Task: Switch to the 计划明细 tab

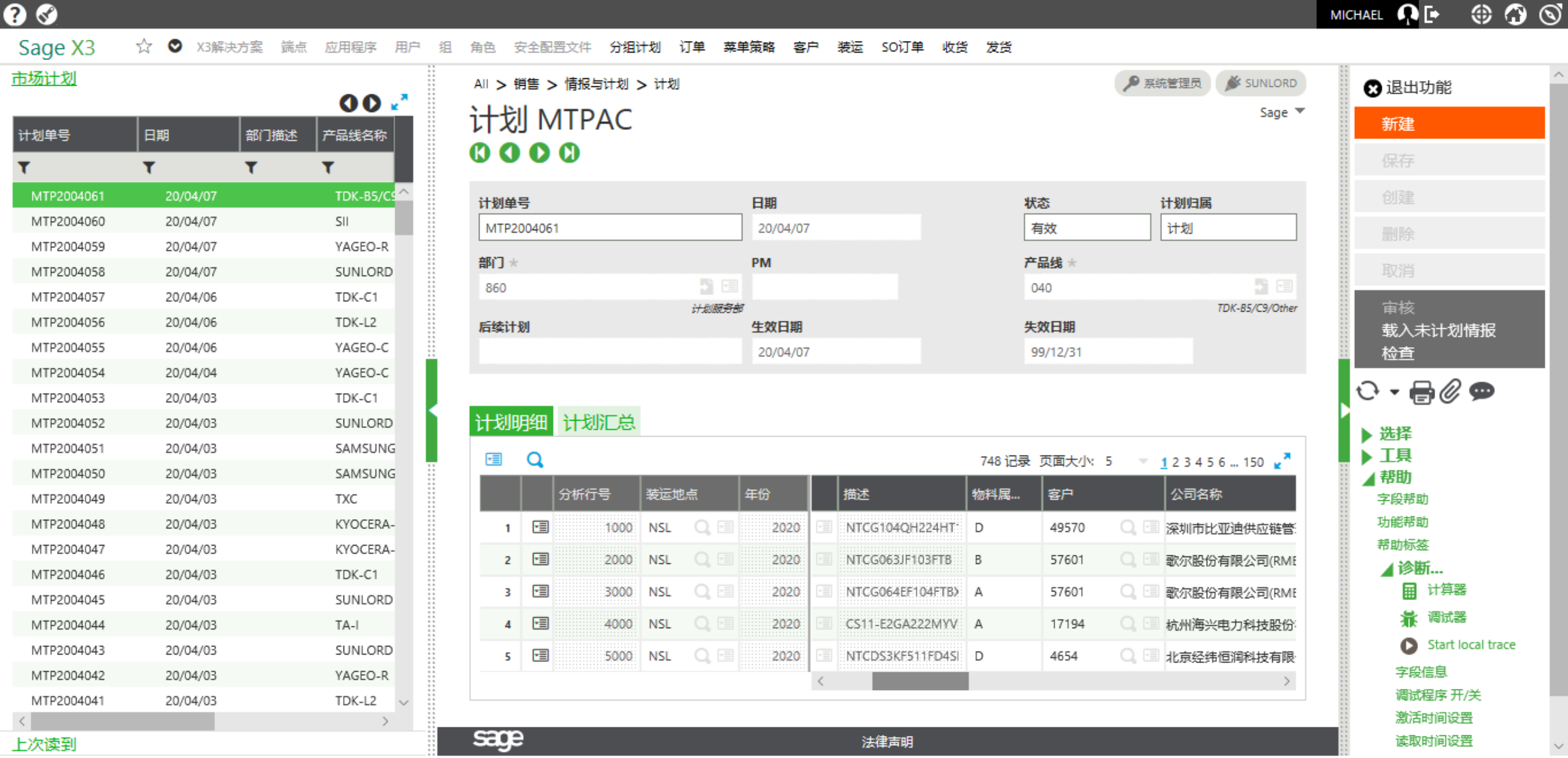Action: pos(511,422)
